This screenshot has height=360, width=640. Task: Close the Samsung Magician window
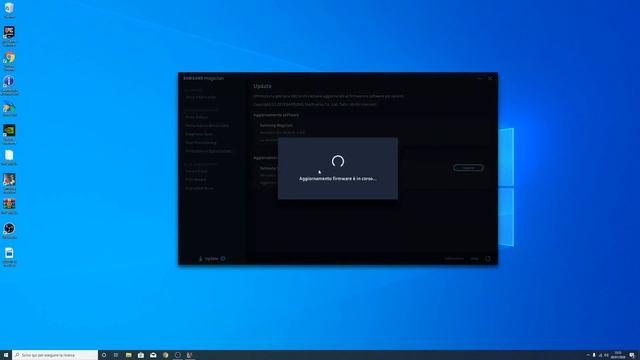click(490, 78)
